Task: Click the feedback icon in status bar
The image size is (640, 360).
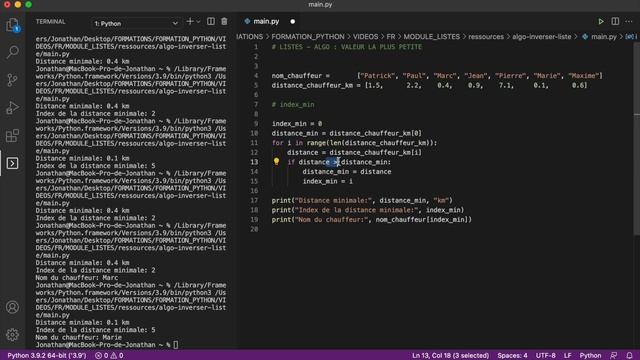Action: [x=613, y=356]
